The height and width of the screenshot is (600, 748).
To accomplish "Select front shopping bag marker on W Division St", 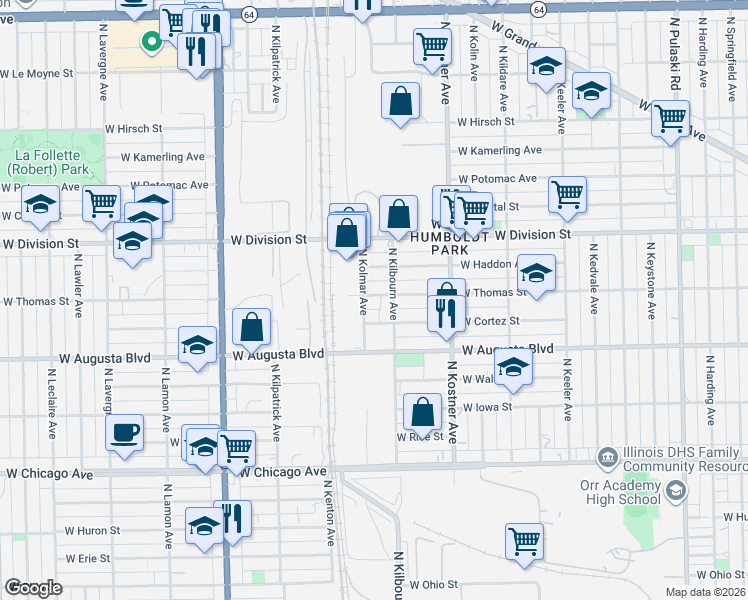I will click(x=347, y=236).
